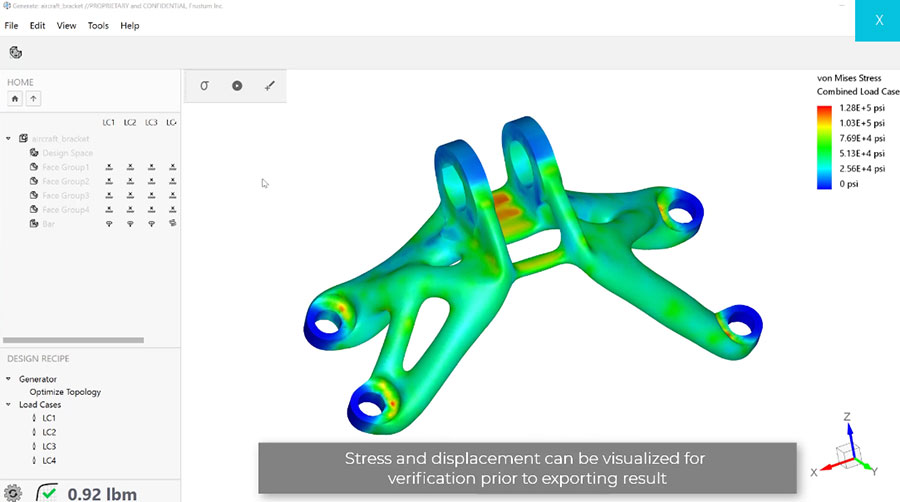900x502 pixels.
Task: Open the View menu
Action: pyautogui.click(x=67, y=25)
